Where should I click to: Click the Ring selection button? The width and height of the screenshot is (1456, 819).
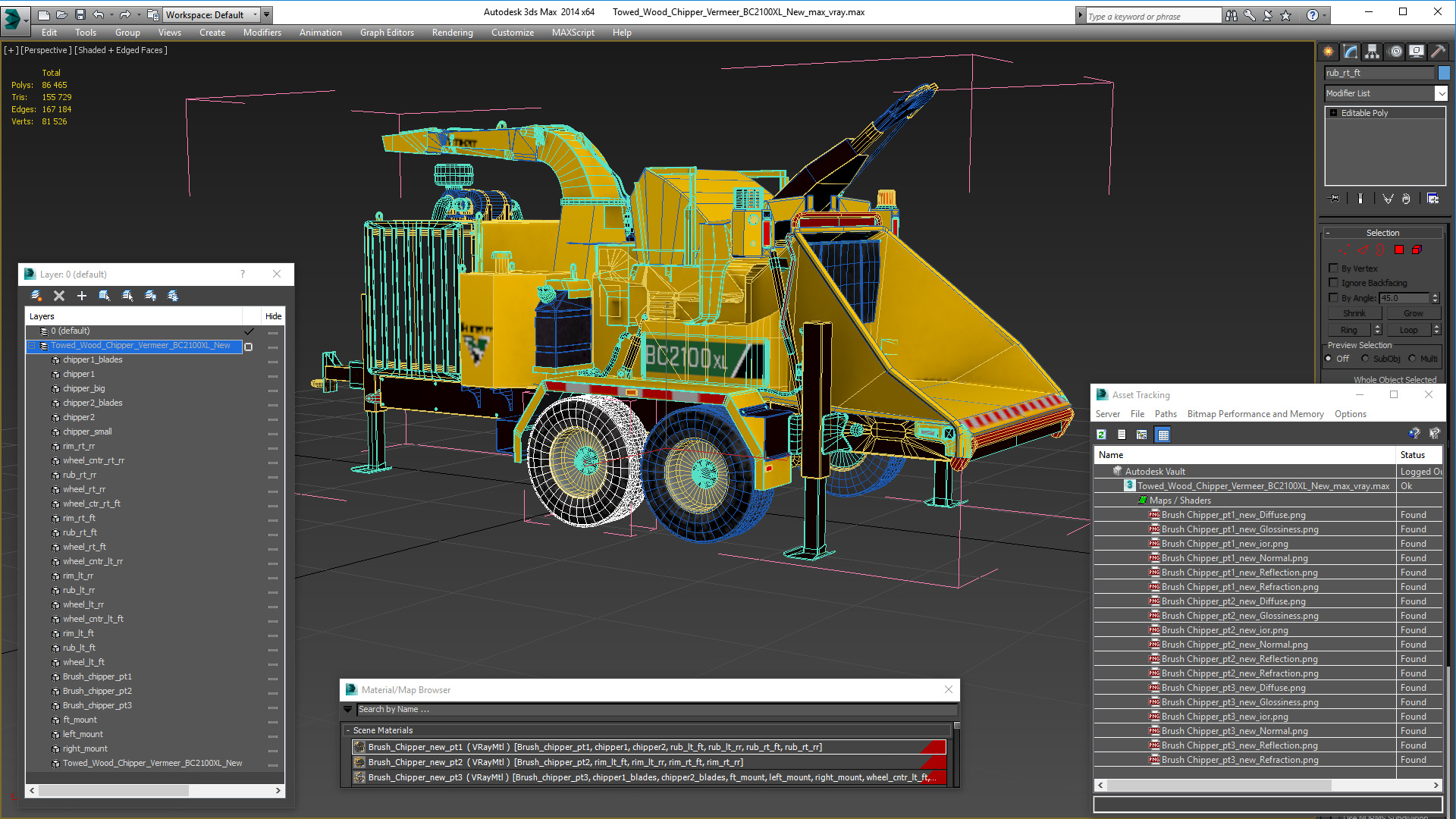(x=1349, y=330)
